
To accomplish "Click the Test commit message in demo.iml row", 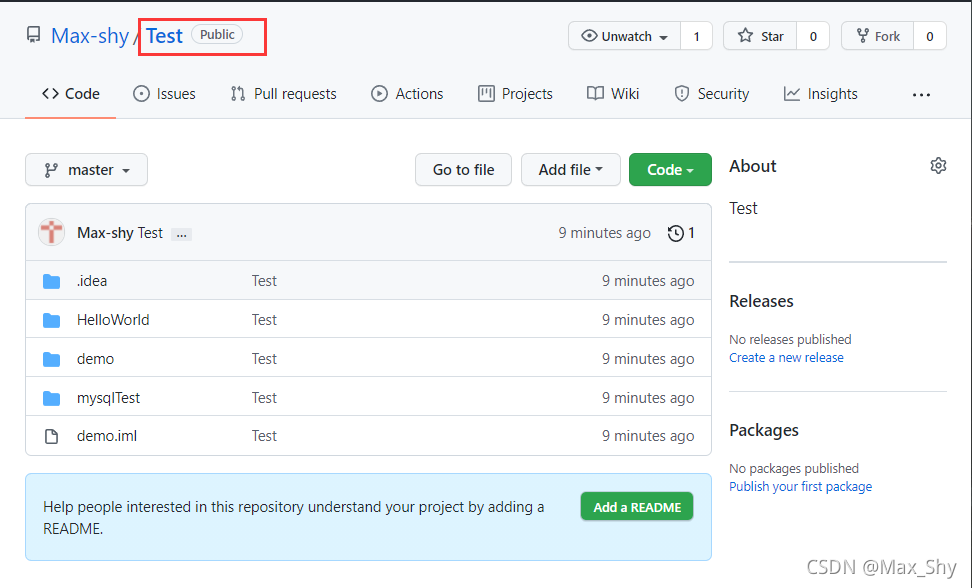I will [x=264, y=436].
